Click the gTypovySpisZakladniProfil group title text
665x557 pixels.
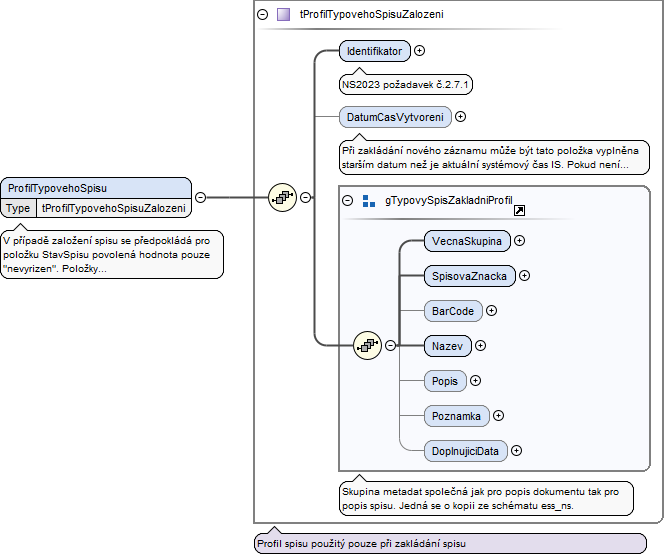coord(449,200)
